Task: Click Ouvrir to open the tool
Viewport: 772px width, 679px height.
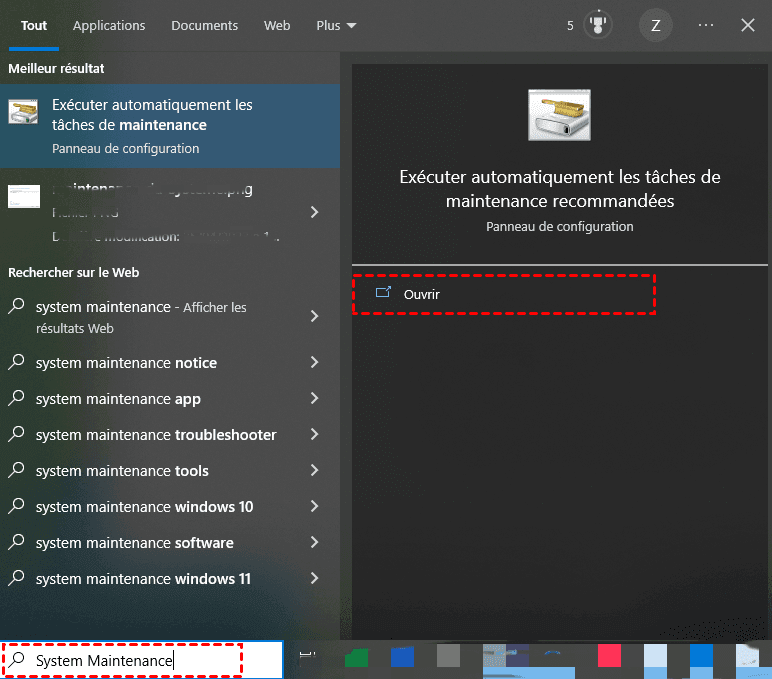Action: (504, 294)
